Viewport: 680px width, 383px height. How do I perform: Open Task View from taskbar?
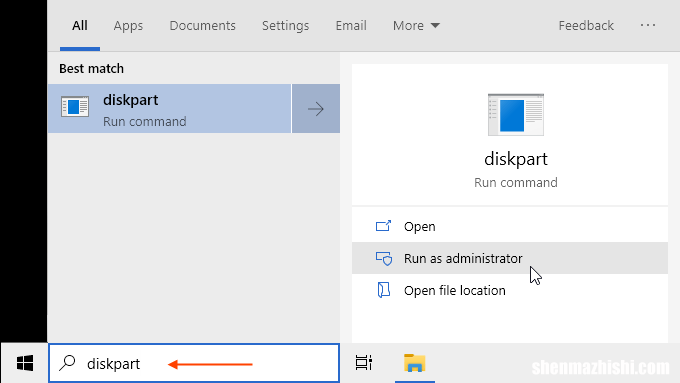[x=363, y=363]
